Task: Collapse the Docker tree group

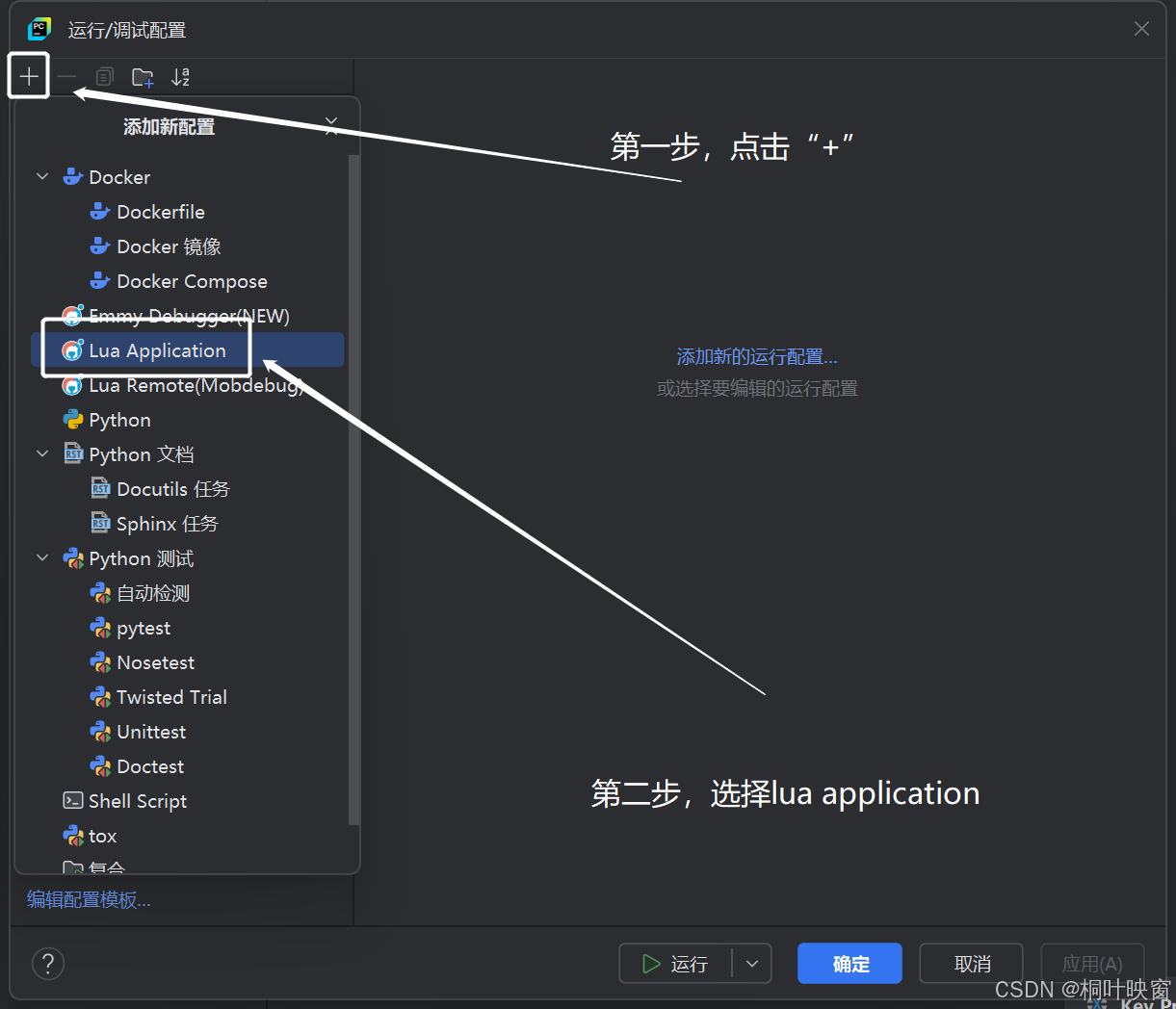Action: coord(42,177)
